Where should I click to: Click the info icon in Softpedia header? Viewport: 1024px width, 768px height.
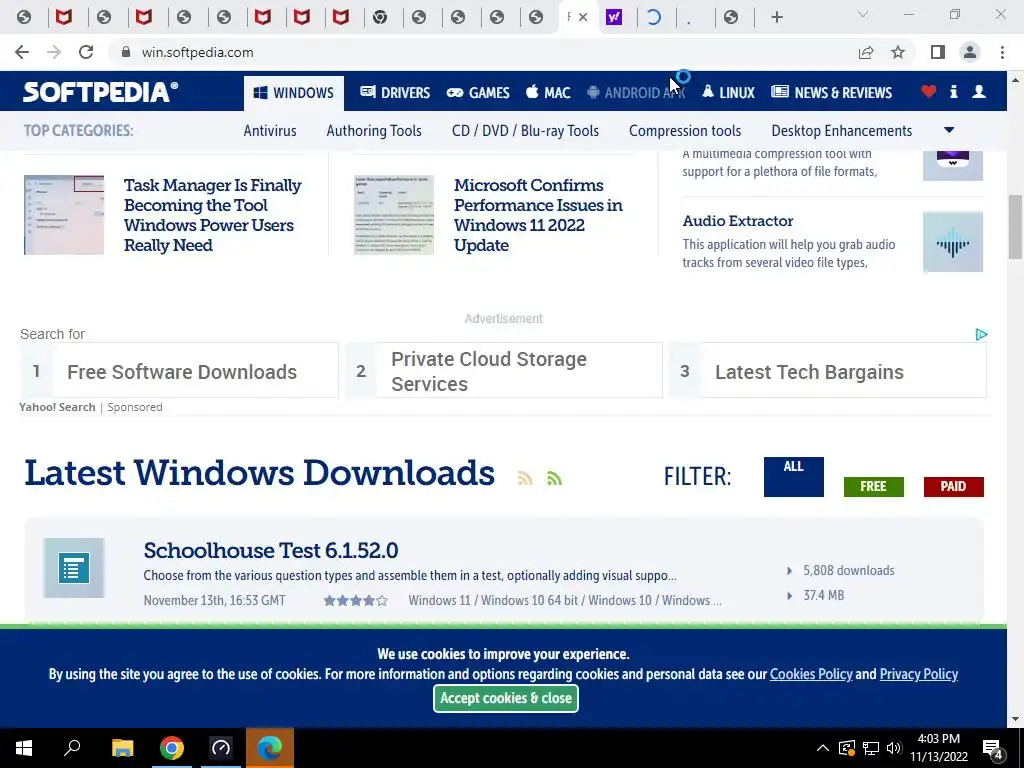(953, 91)
